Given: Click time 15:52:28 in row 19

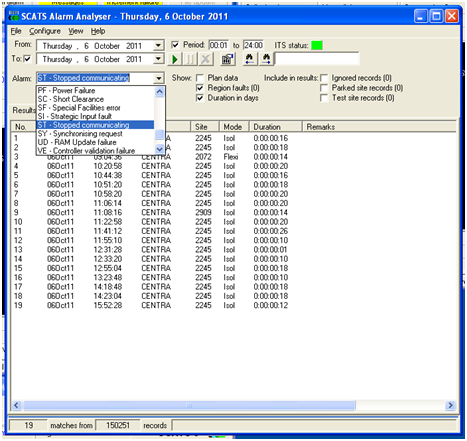Looking at the screenshot, I should (108, 306).
